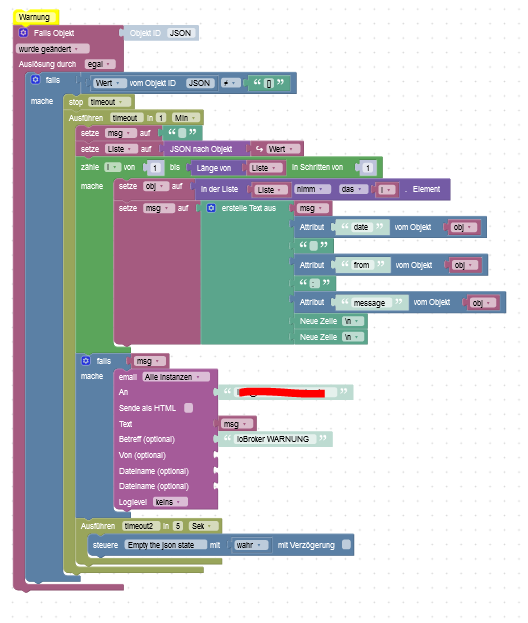The image size is (528, 623).
Task: Edit timeout name field in Ausführen block
Action: click(125, 118)
